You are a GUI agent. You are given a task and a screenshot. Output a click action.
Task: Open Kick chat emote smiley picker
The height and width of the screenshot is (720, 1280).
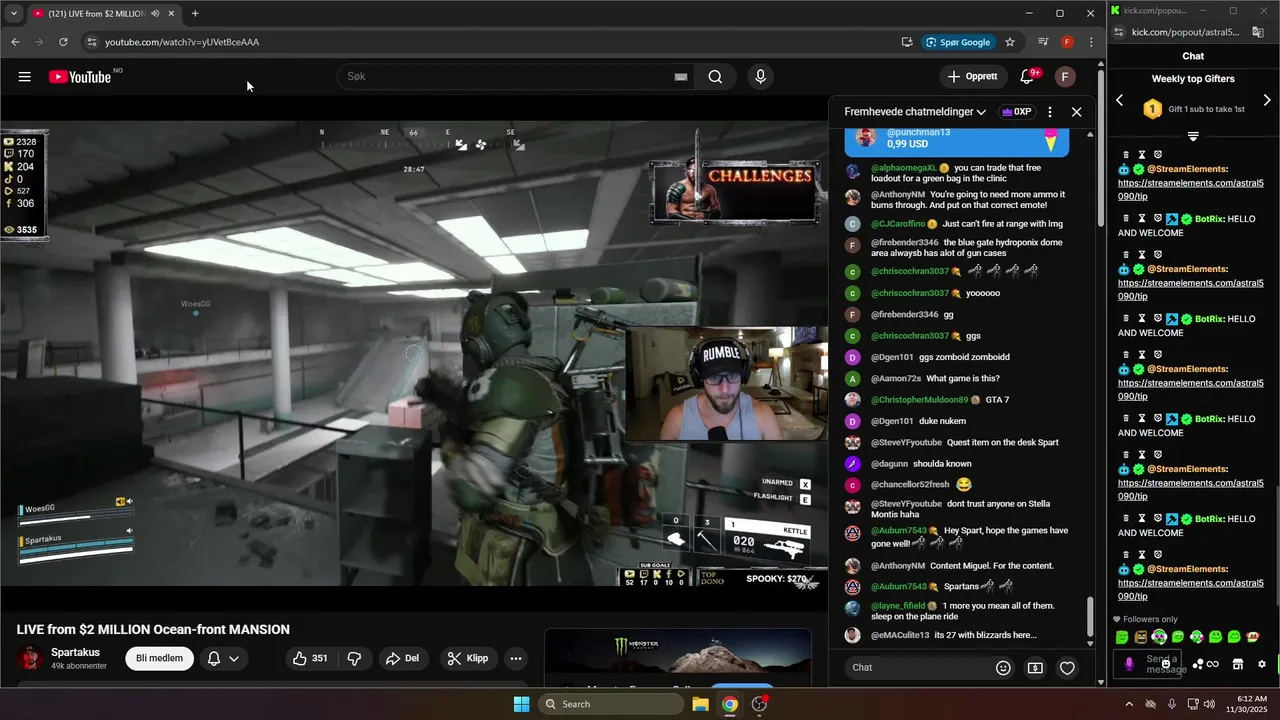(1166, 663)
